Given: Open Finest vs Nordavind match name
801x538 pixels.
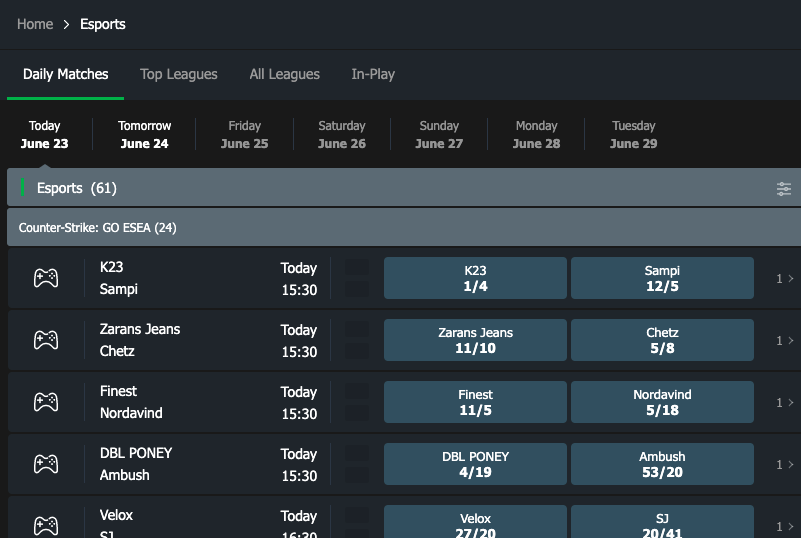Looking at the screenshot, I should [131, 402].
